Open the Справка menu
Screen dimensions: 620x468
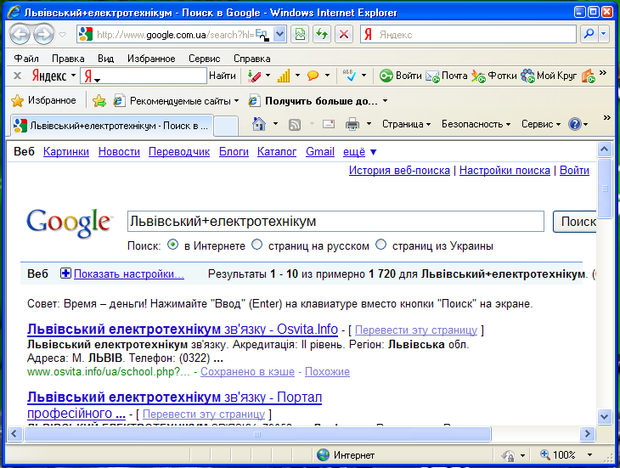[252, 58]
